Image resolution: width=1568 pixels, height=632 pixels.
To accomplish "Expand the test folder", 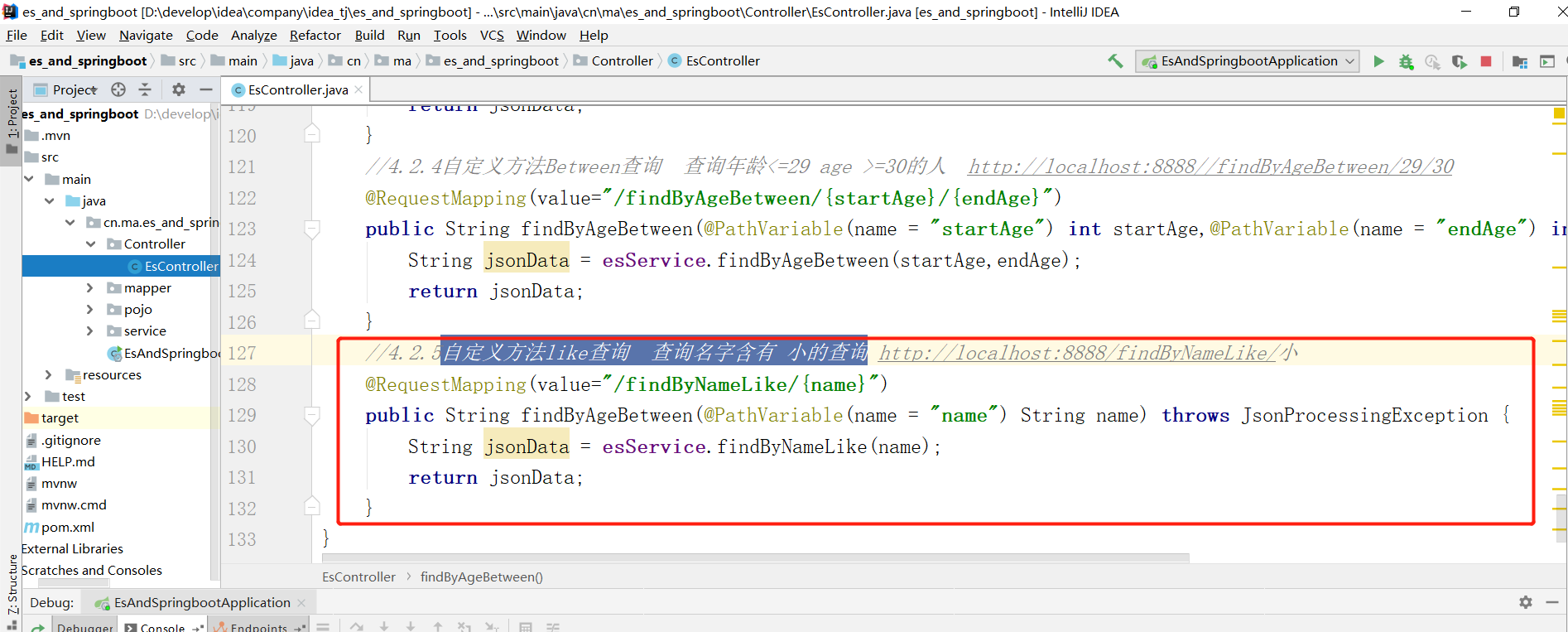I will (28, 396).
